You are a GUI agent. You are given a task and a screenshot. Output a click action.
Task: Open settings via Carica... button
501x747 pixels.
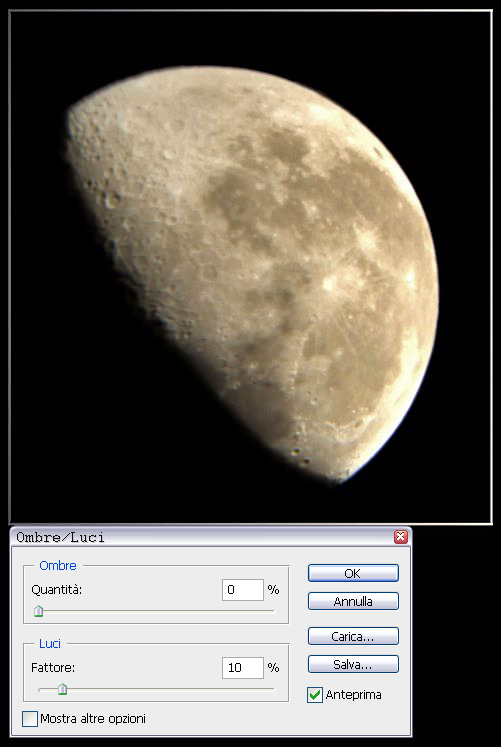(x=353, y=636)
